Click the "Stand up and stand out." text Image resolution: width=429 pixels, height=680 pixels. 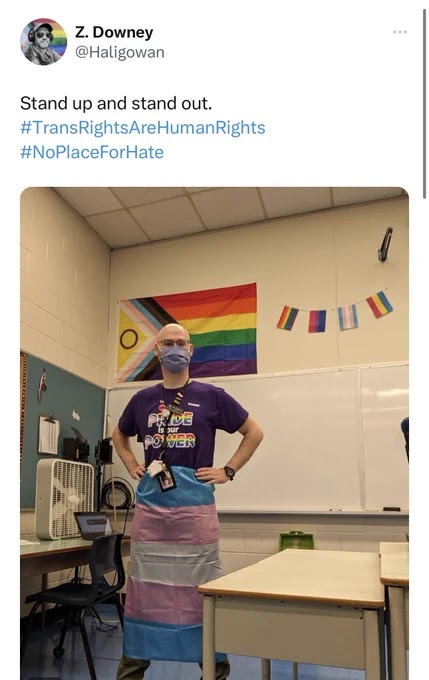pyautogui.click(x=116, y=103)
